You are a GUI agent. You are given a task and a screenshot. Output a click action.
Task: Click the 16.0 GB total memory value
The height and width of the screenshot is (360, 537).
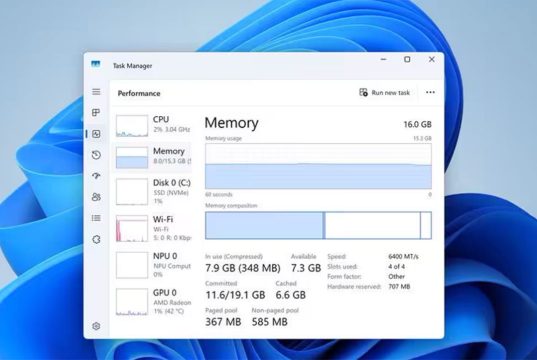coord(417,124)
